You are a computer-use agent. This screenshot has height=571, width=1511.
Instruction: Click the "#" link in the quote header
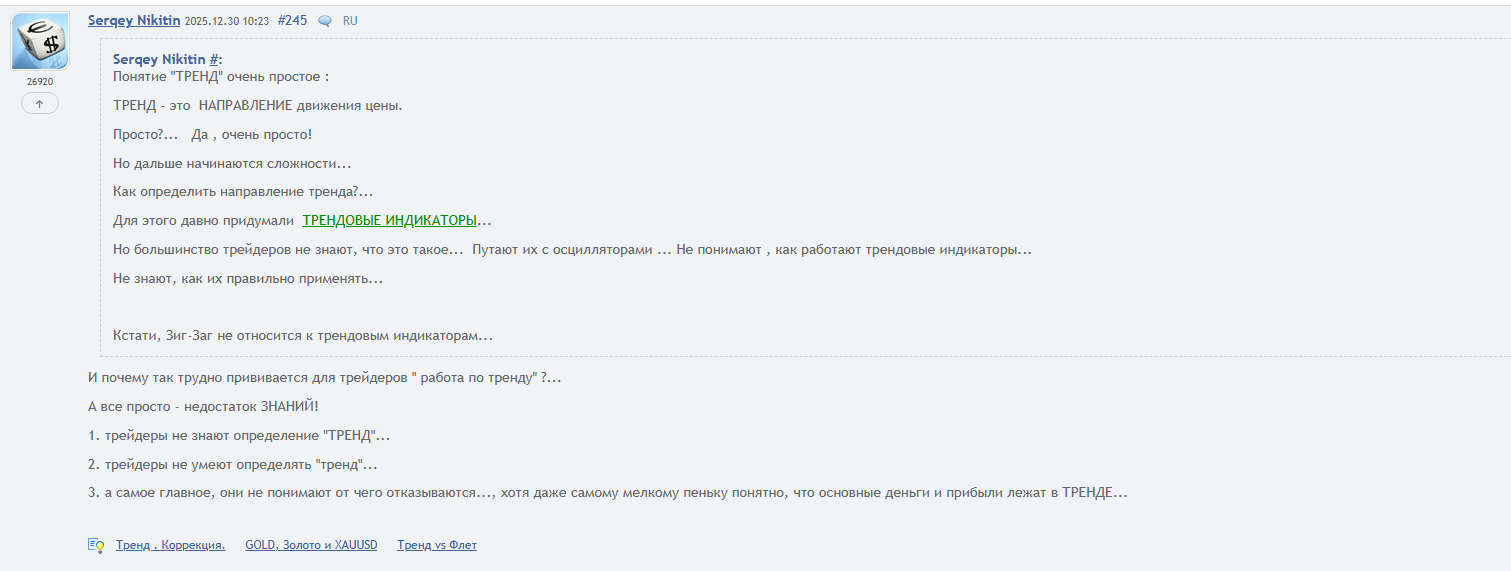point(214,59)
